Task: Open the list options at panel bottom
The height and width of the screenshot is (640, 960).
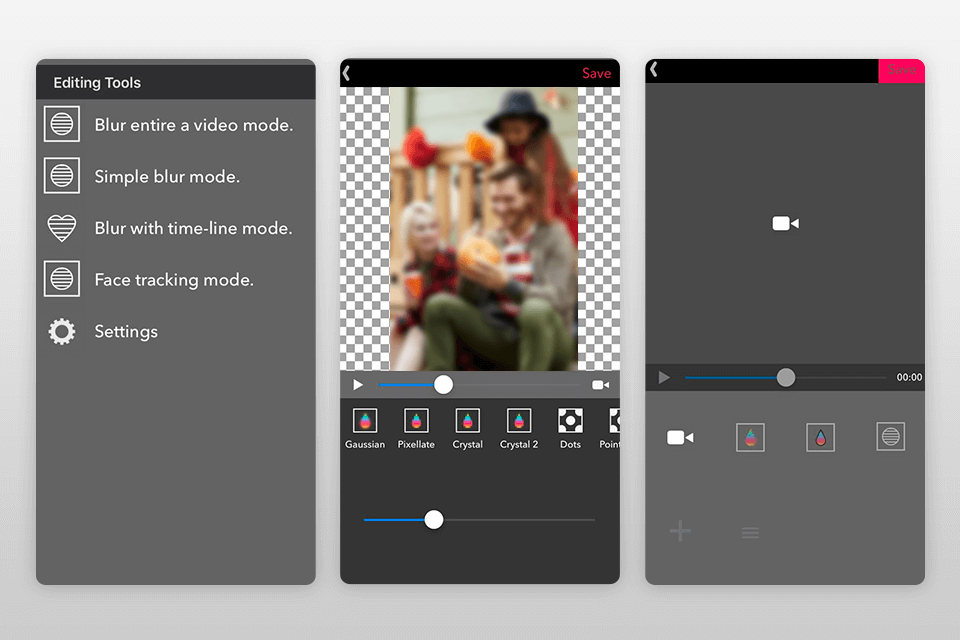Action: pos(749,531)
